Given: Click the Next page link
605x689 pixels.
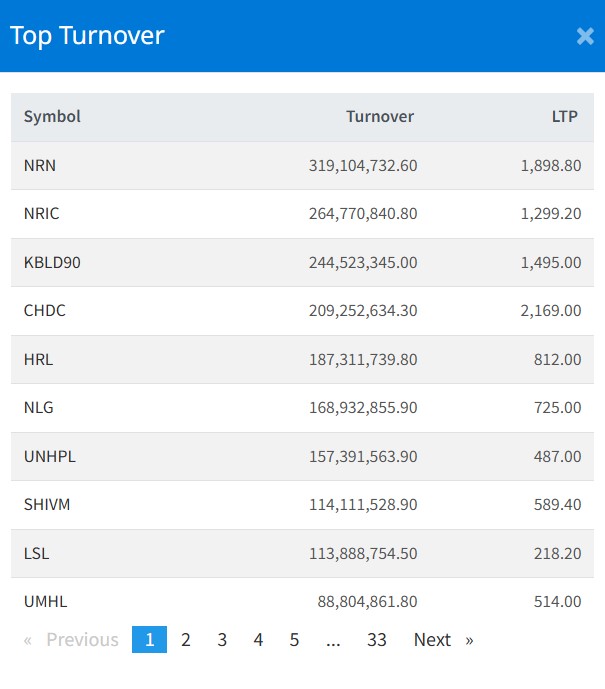Looking at the screenshot, I should [x=442, y=640].
